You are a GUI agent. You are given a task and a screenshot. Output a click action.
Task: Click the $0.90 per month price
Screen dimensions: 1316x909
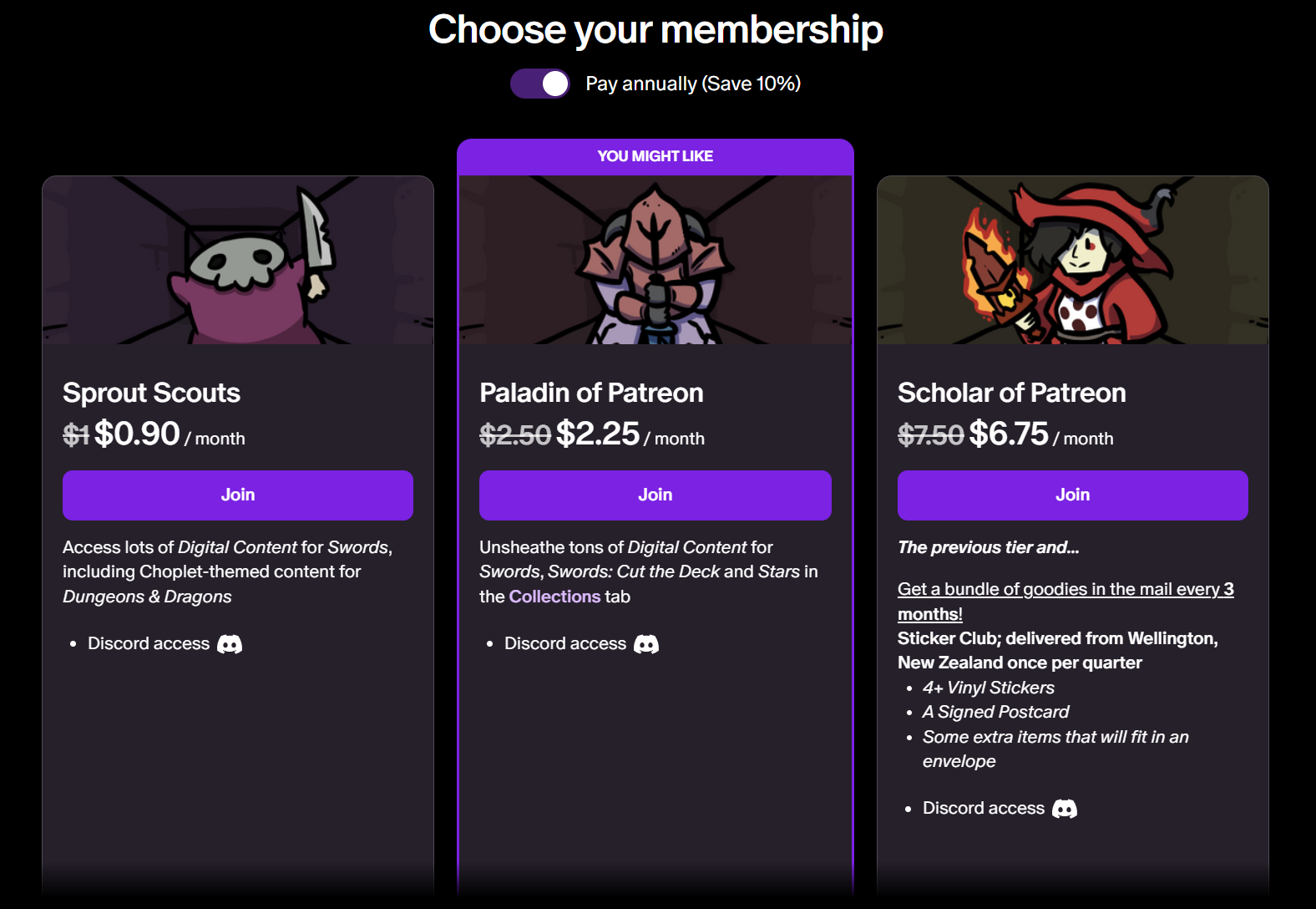pyautogui.click(x=138, y=434)
